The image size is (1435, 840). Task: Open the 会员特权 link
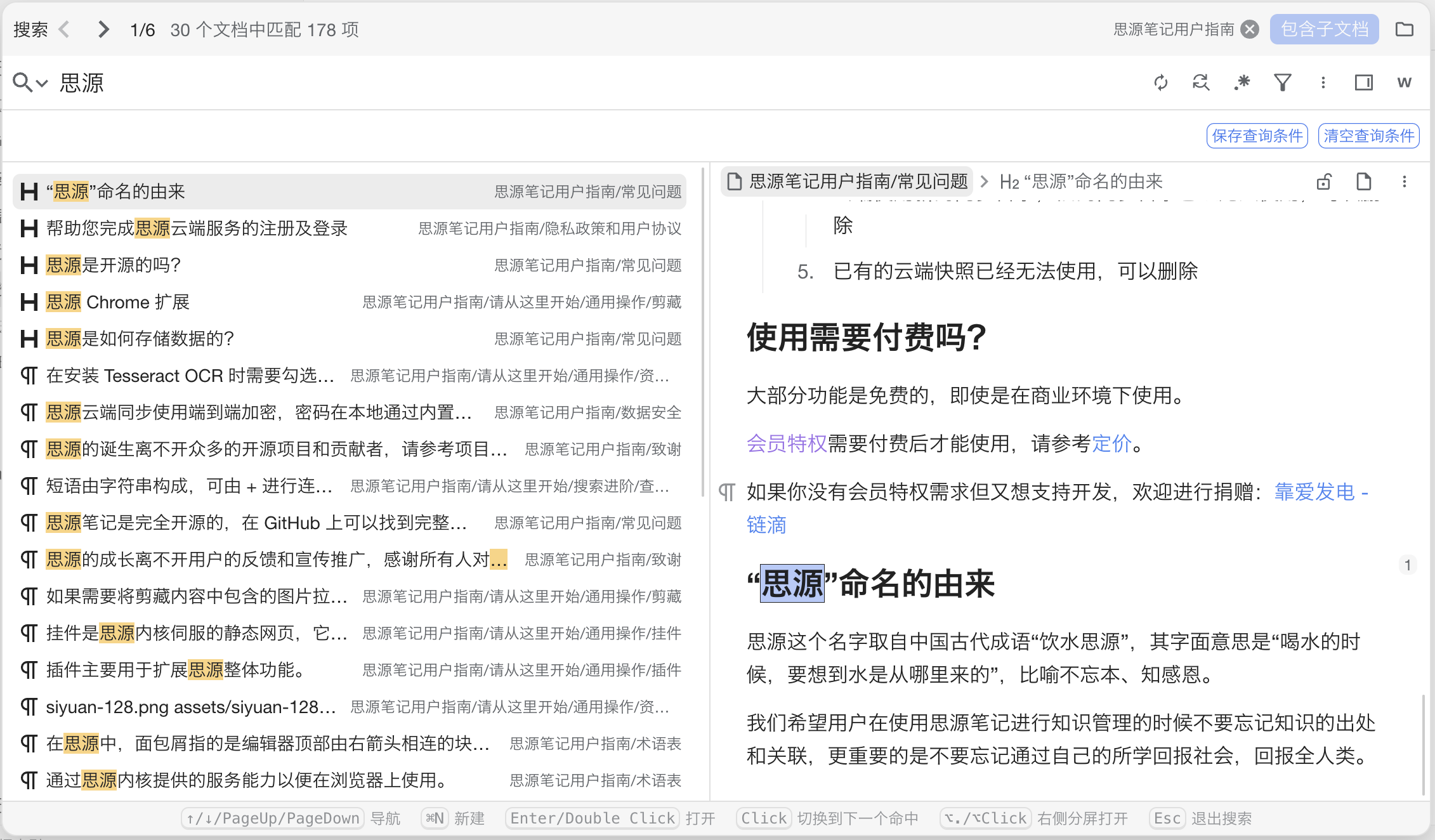point(786,443)
